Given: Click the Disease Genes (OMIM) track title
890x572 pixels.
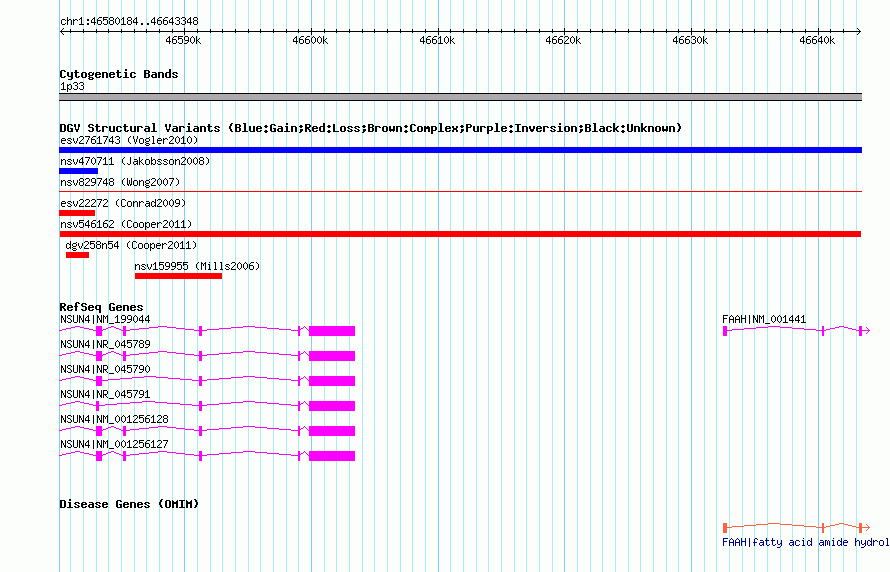Looking at the screenshot, I should 129,504.
